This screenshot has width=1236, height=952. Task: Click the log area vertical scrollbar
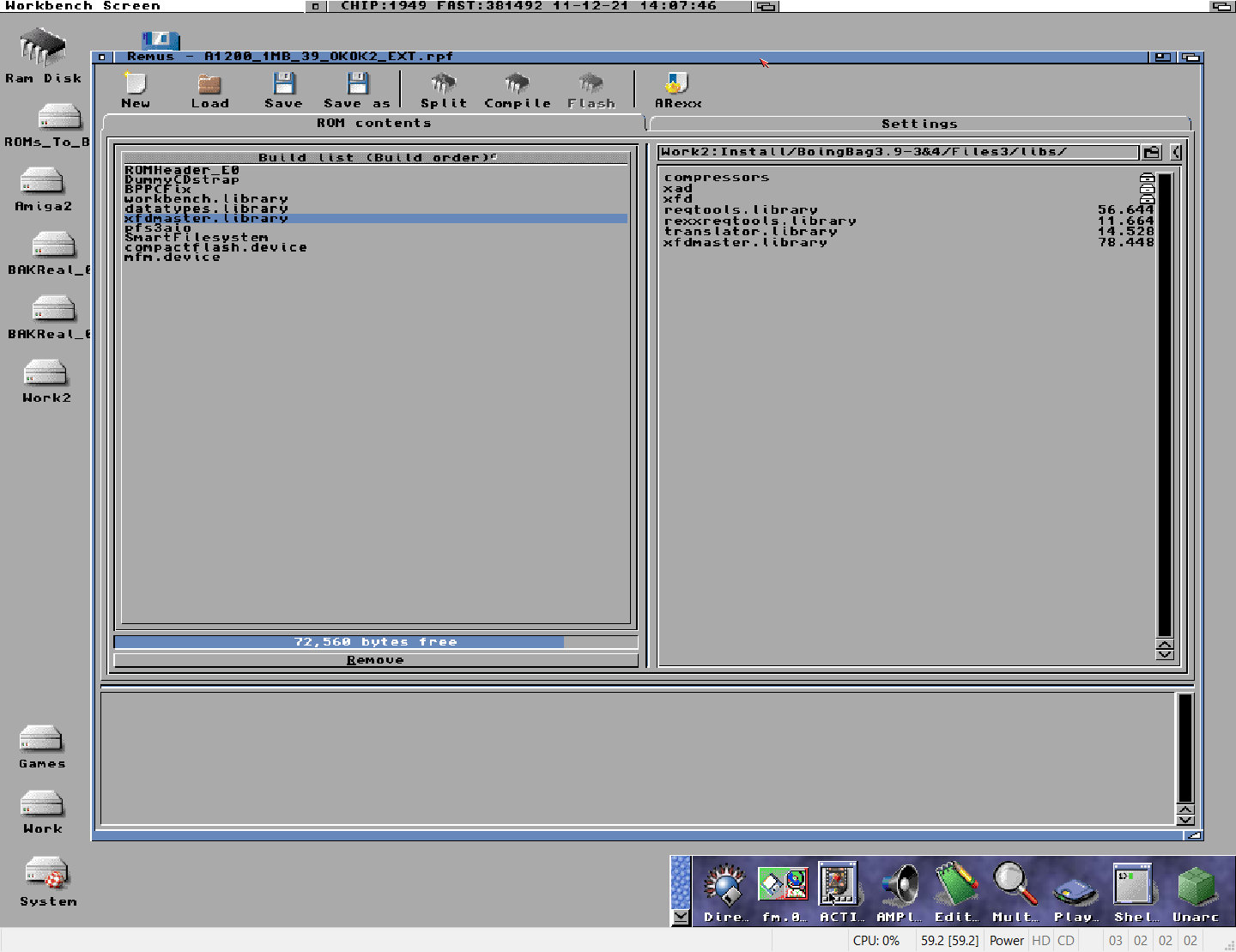[x=1184, y=748]
